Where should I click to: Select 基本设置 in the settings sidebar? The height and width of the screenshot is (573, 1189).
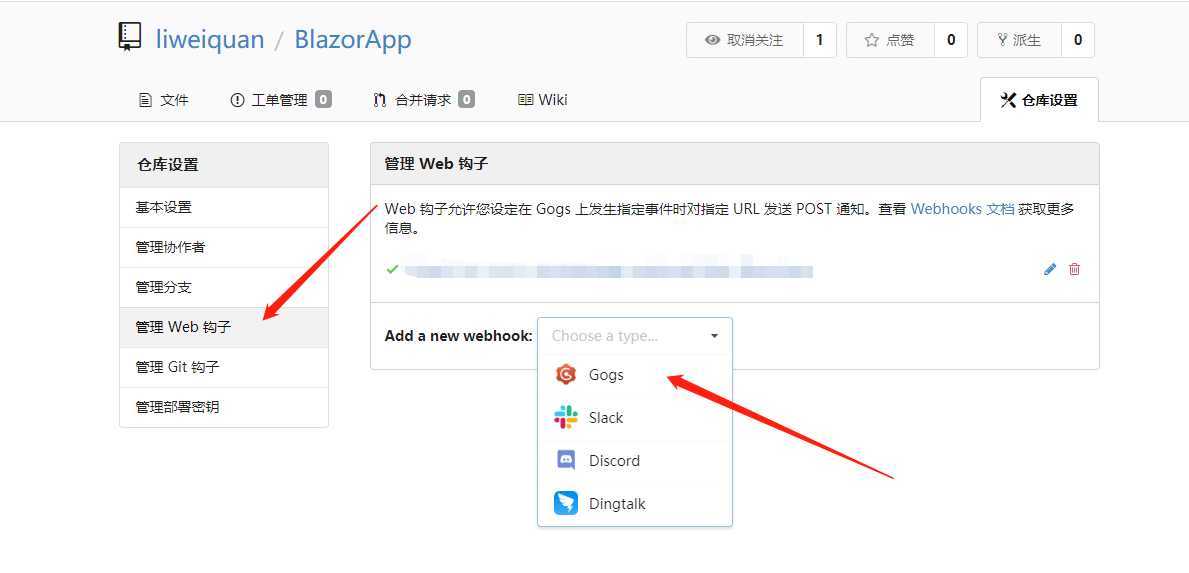[224, 207]
